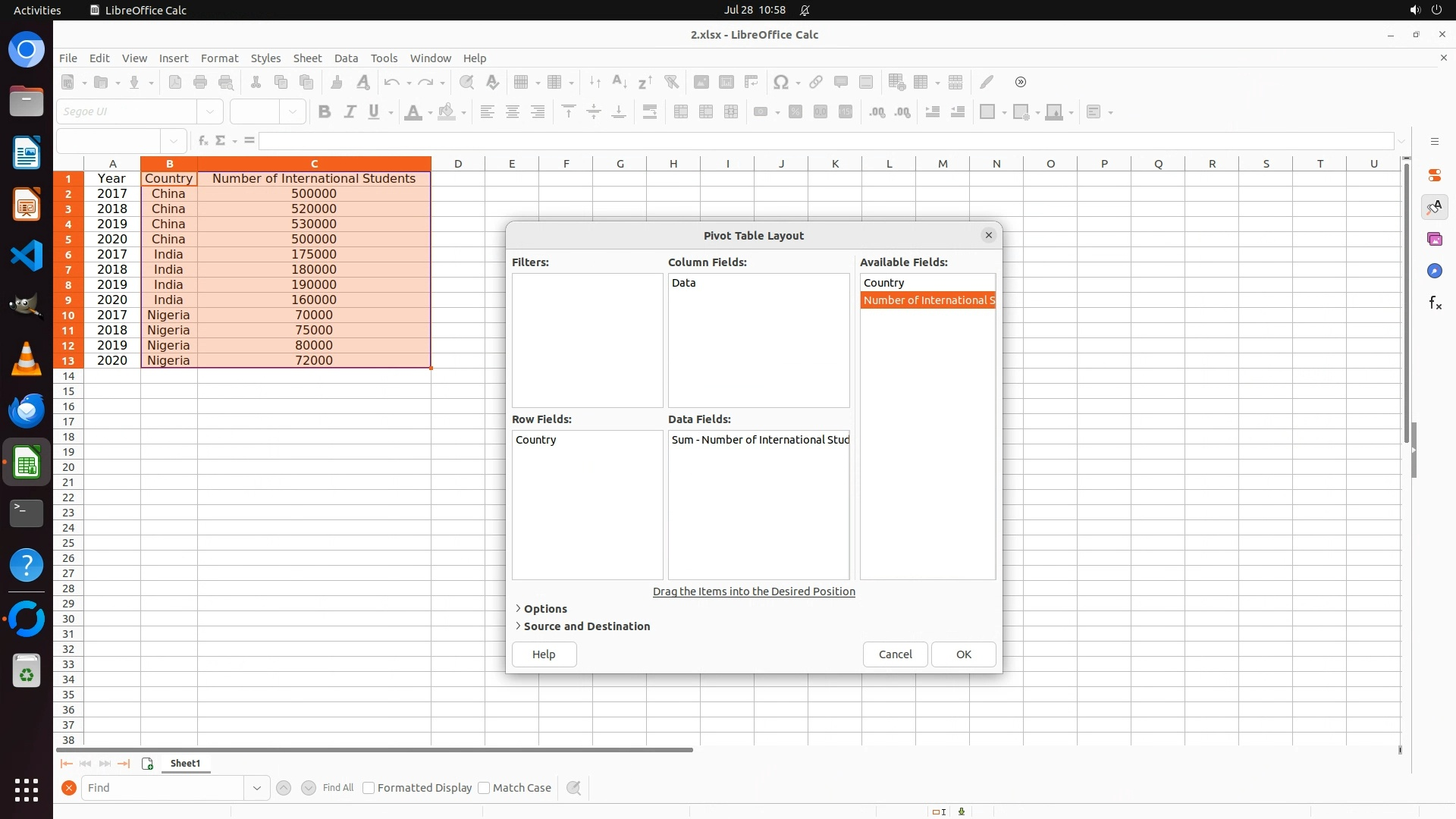This screenshot has height=819, width=1456.
Task: Enable the Formatted Display checkbox
Action: click(369, 788)
